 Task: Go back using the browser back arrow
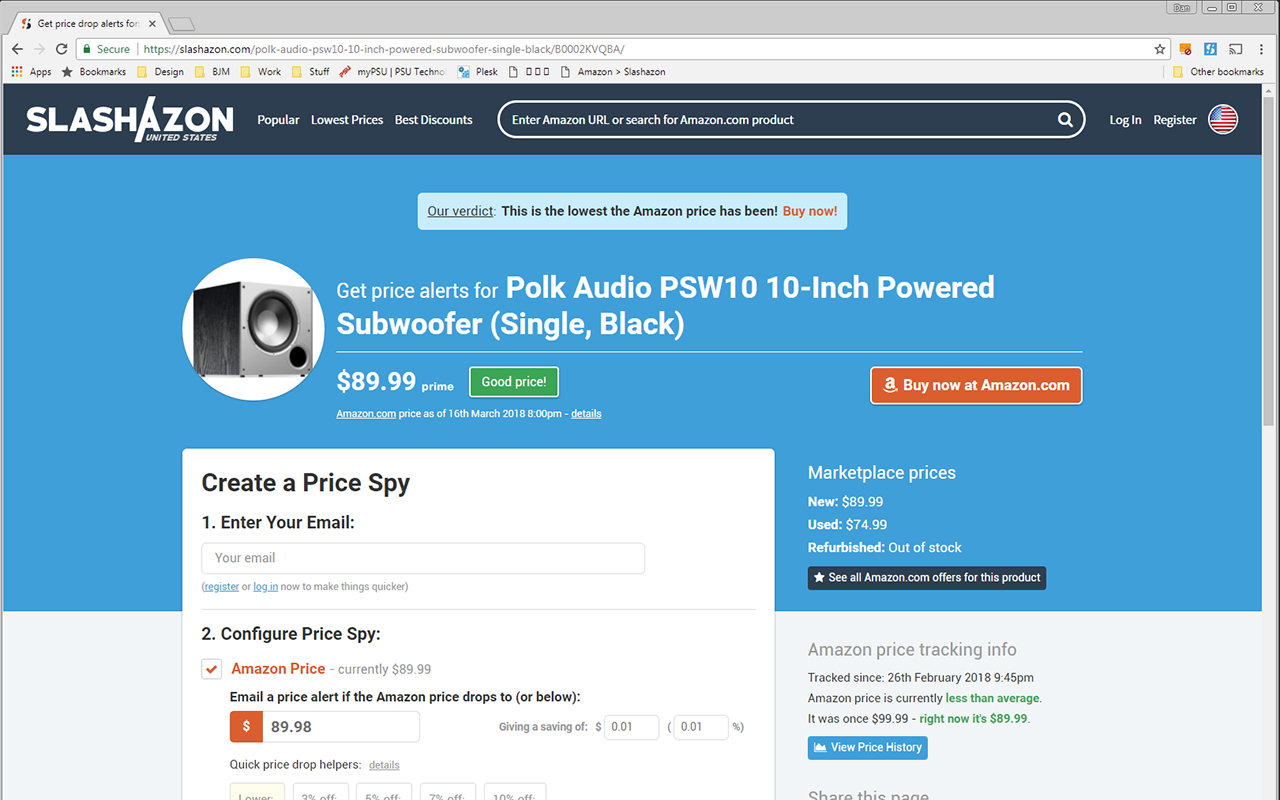tap(17, 49)
